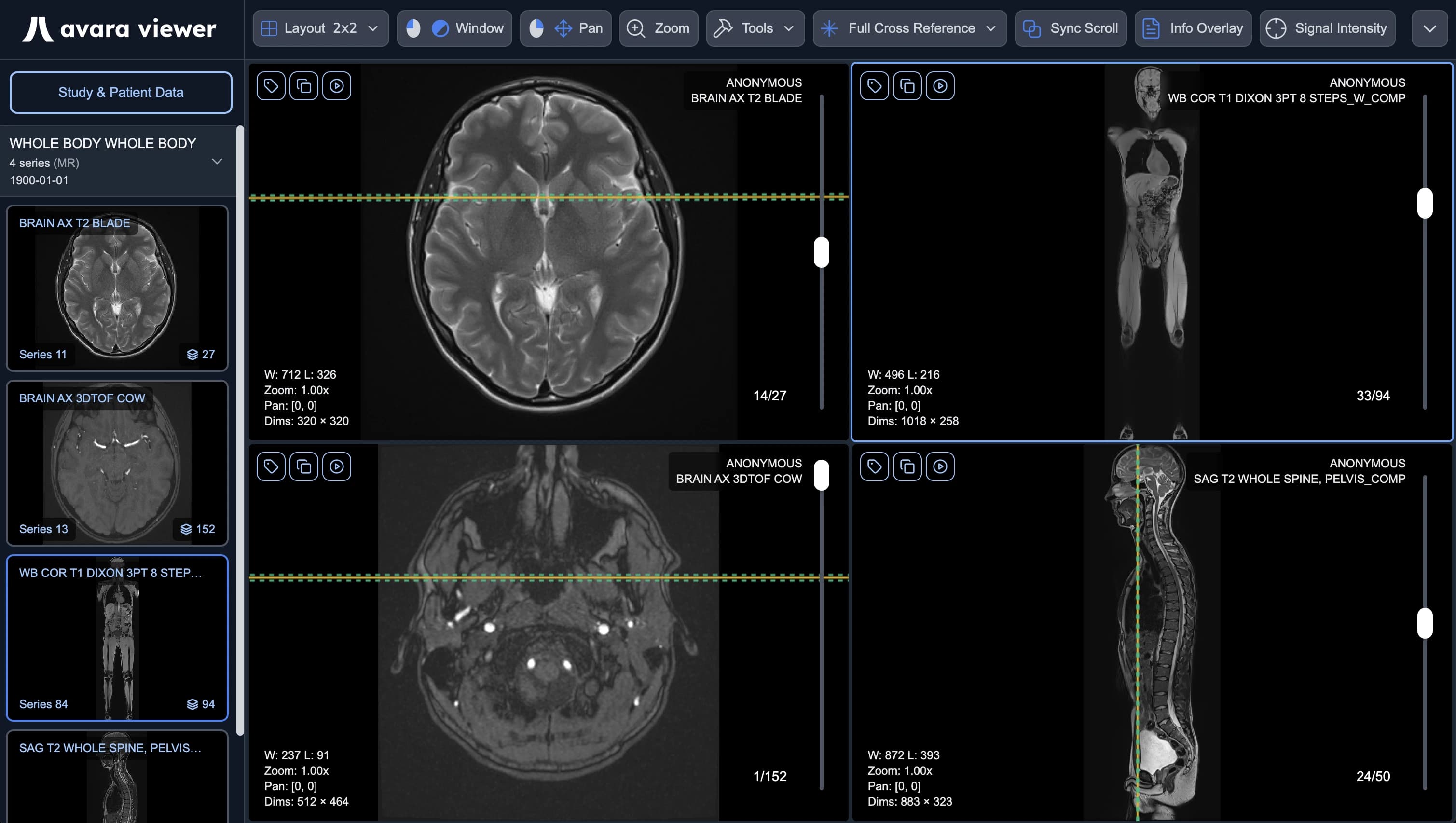Image resolution: width=1456 pixels, height=823 pixels.
Task: Click the duplicate icon on the T2 BLADE viewport
Action: point(303,85)
